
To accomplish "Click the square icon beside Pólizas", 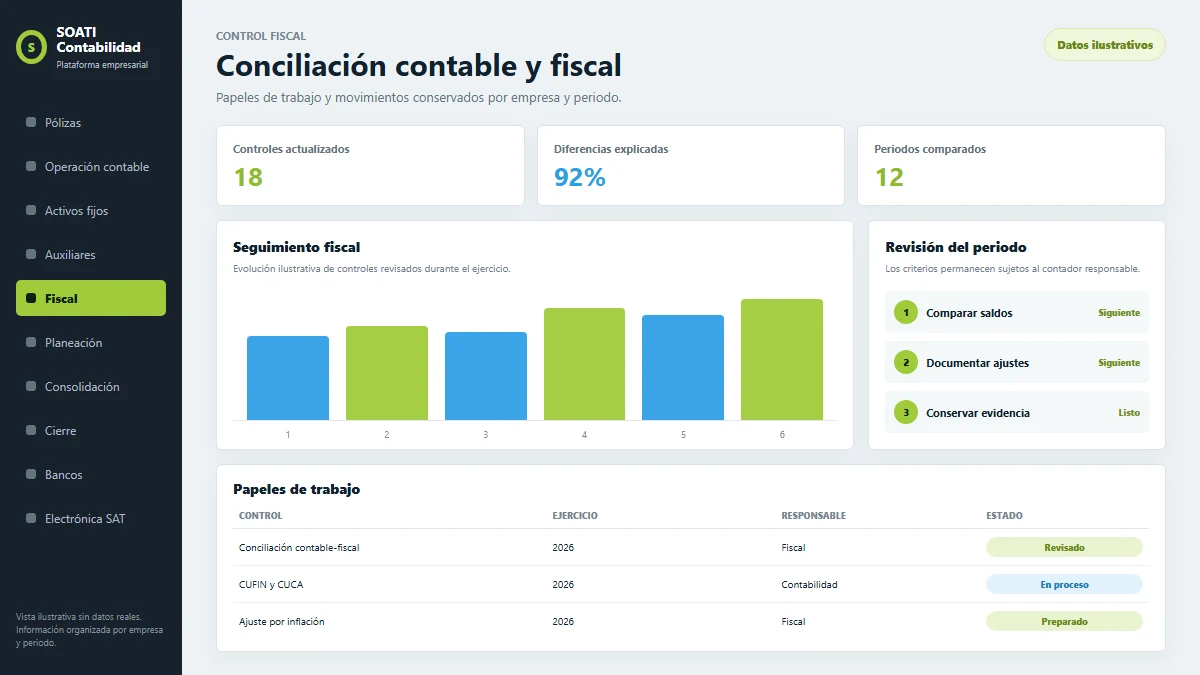I will point(31,122).
